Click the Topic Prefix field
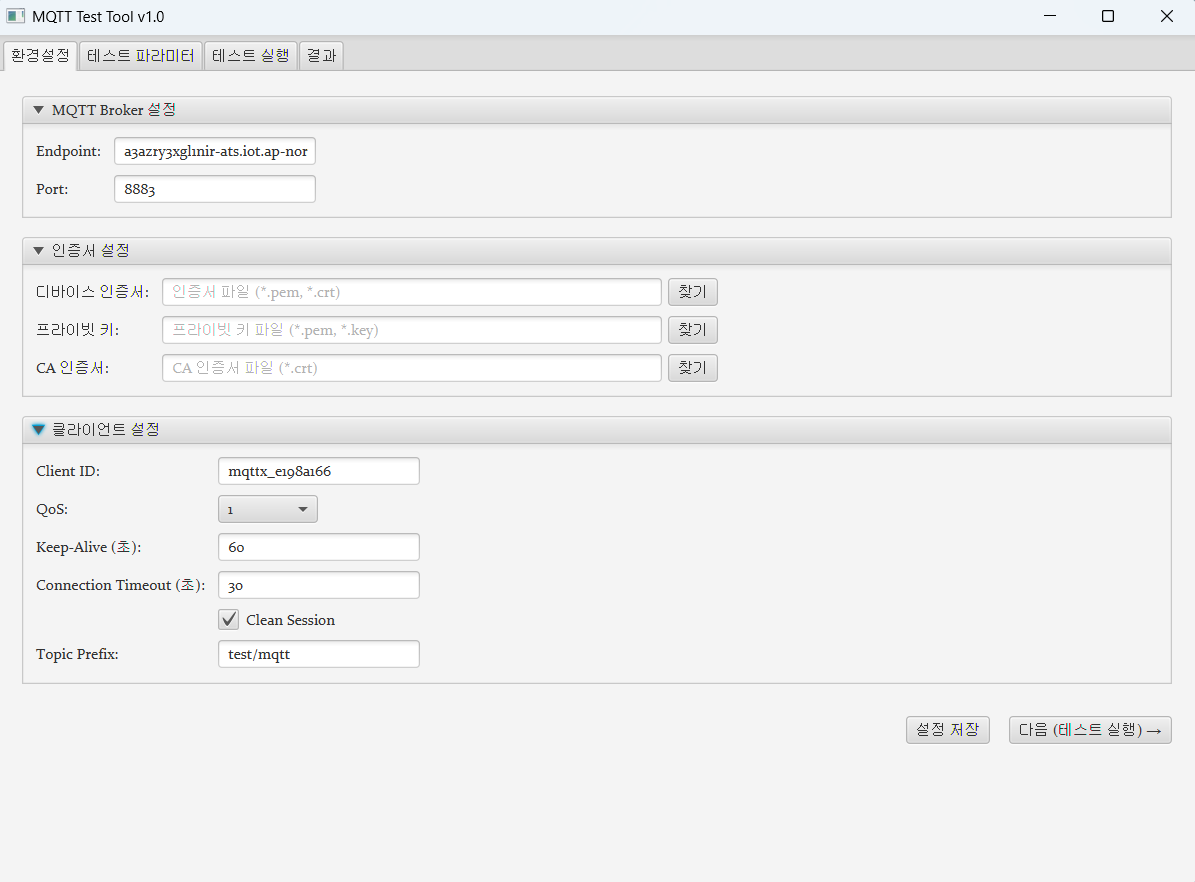This screenshot has height=882, width=1195. coord(318,654)
